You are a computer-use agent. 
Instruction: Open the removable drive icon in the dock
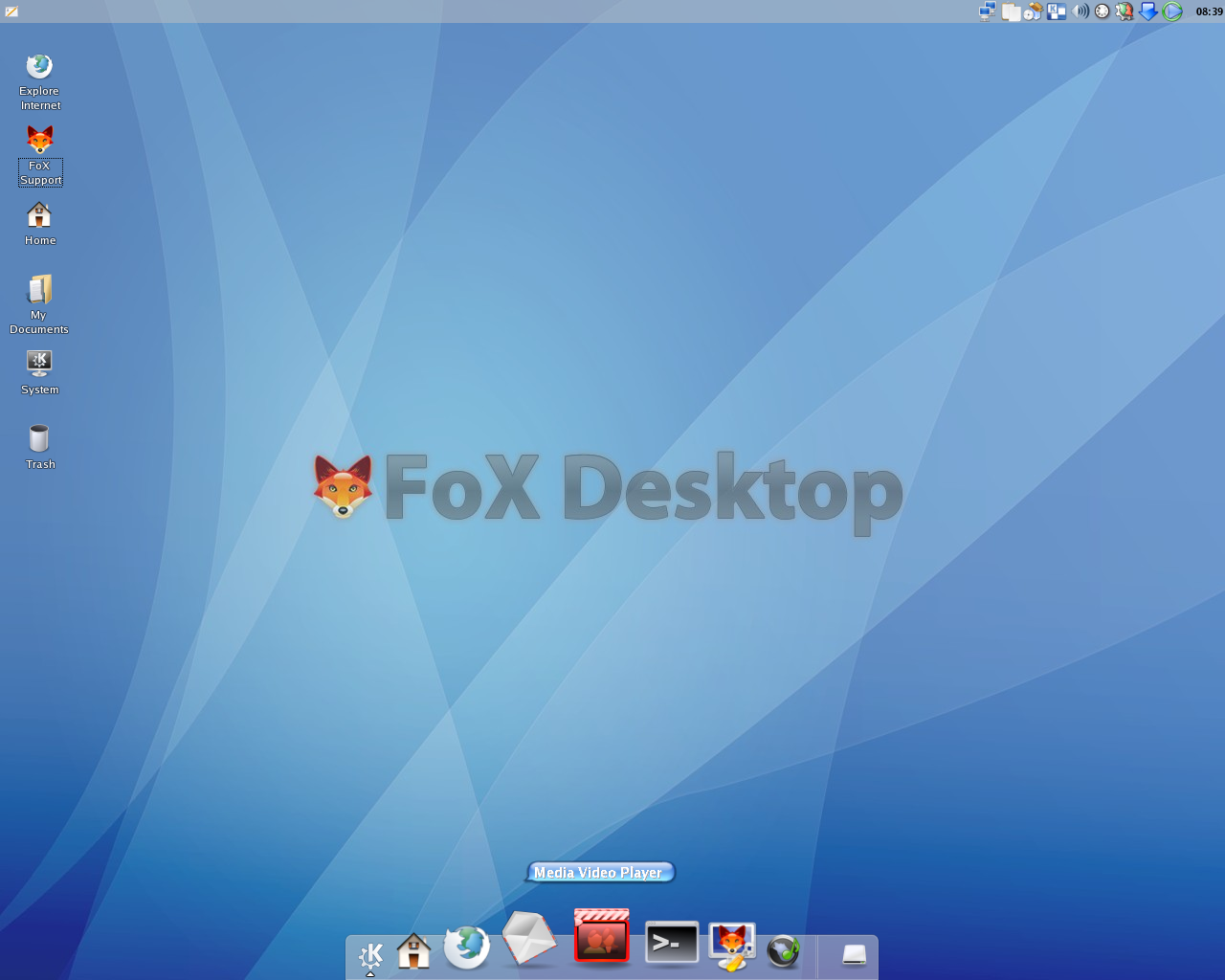click(x=854, y=955)
